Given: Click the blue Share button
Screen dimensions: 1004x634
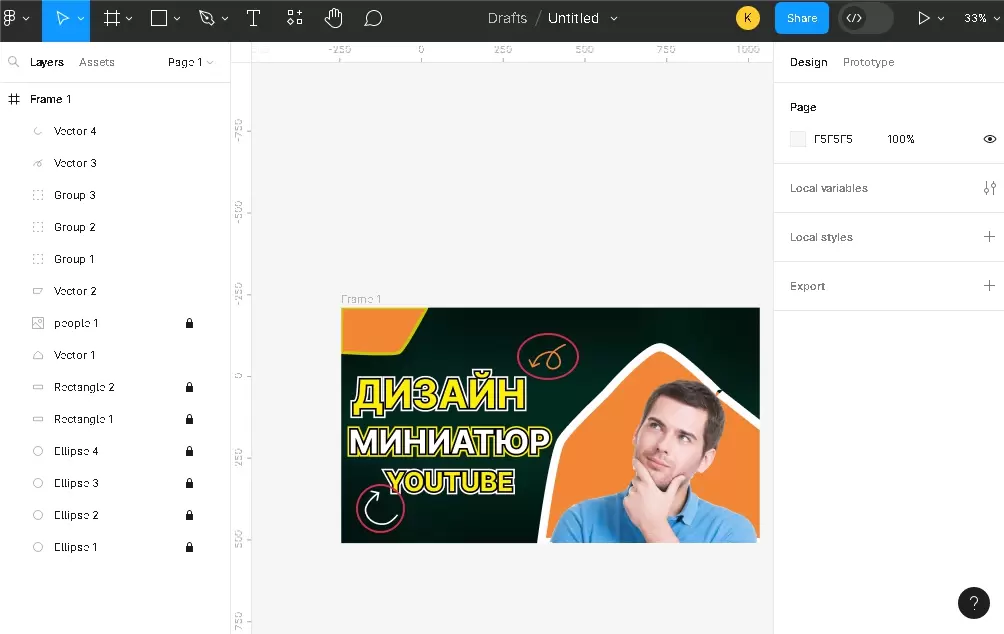Looking at the screenshot, I should pos(801,18).
